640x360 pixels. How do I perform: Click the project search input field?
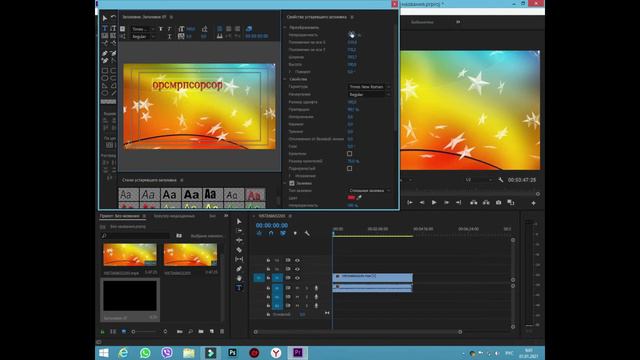click(135, 236)
